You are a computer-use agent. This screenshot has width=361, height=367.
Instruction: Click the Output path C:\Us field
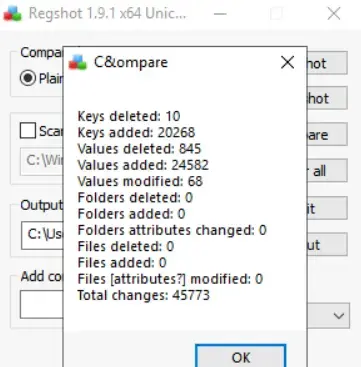coord(42,235)
